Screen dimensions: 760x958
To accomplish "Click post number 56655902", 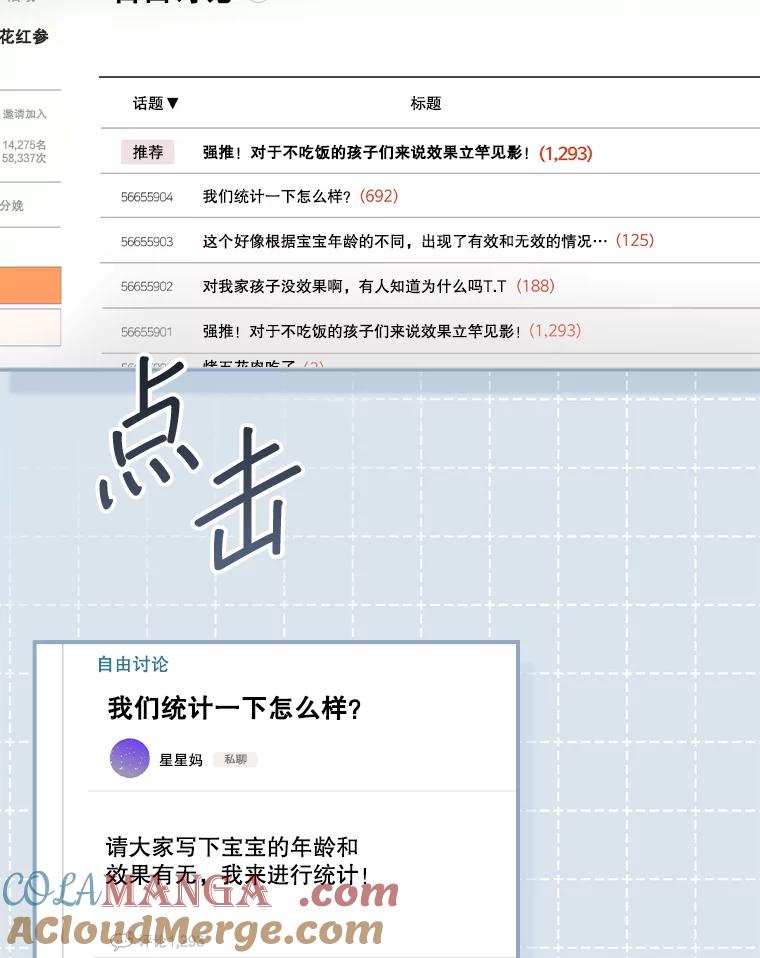I will [147, 287].
